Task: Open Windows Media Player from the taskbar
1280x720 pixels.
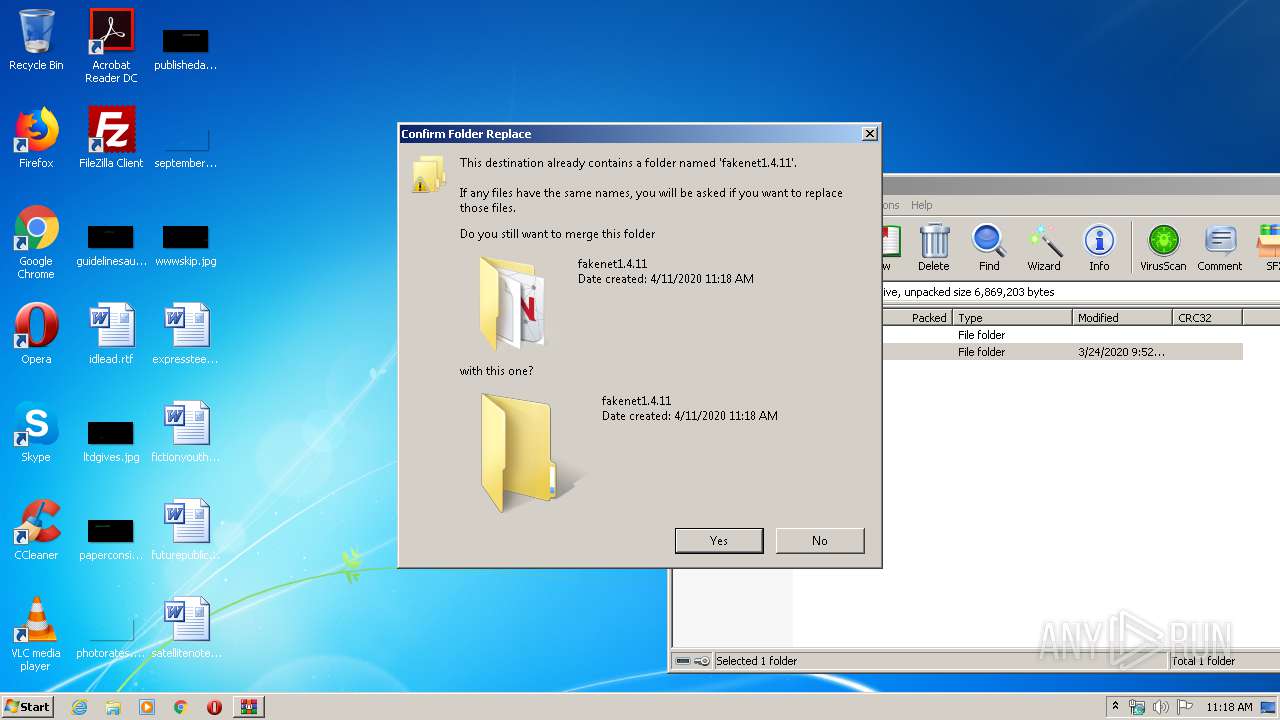Action: [x=147, y=707]
